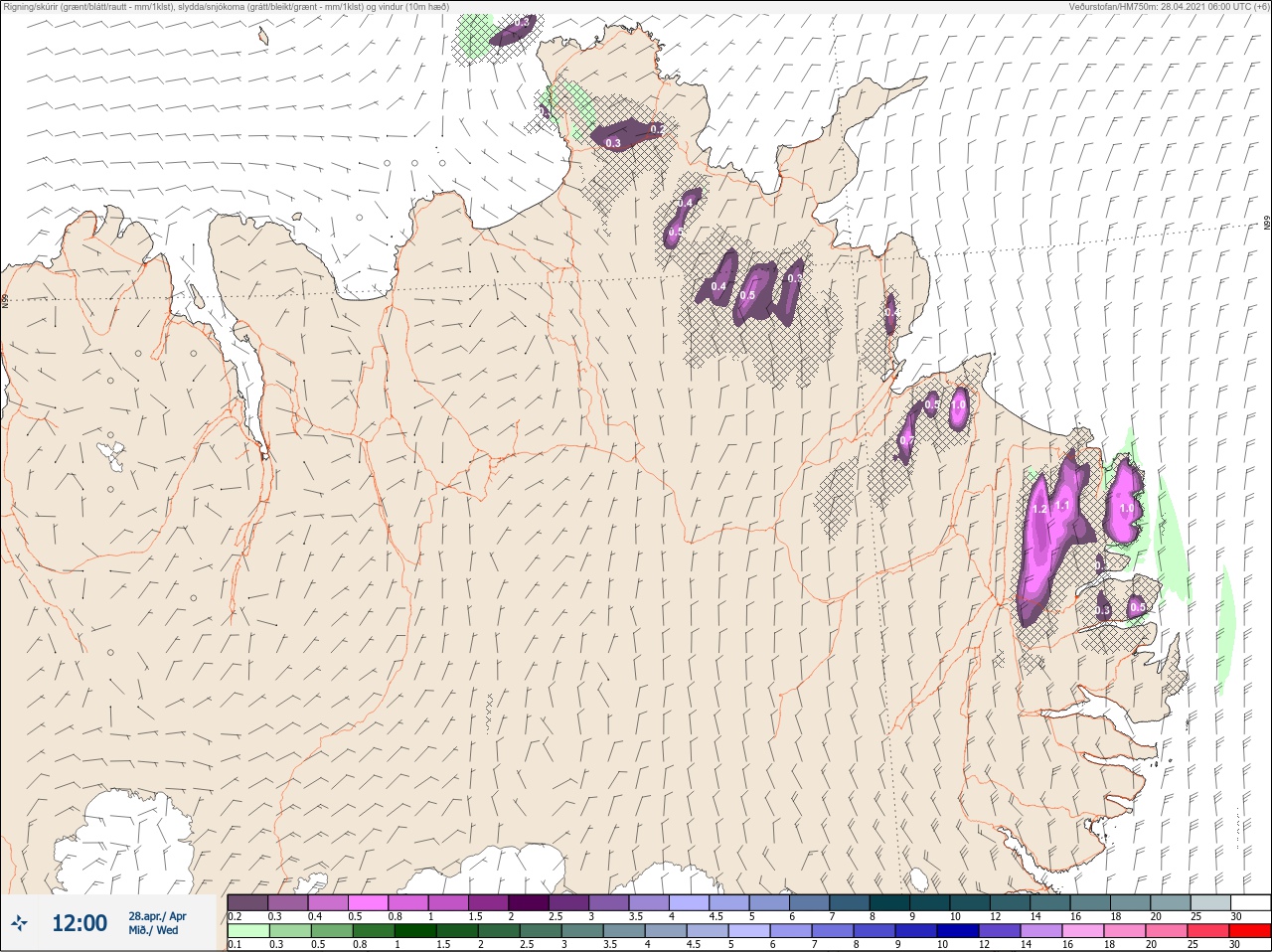Select the deep blue bottom-row swatch starting at 10
Screen dimensions: 1272x952
(x=958, y=931)
